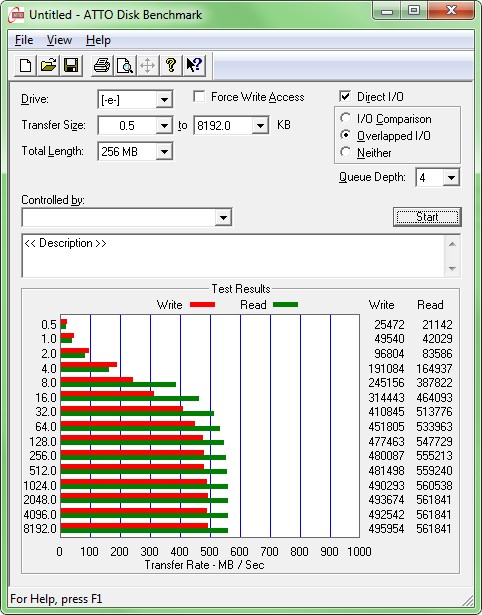Select the I/O Comparison radio option
Screen dimensions: 482x615
click(x=346, y=118)
